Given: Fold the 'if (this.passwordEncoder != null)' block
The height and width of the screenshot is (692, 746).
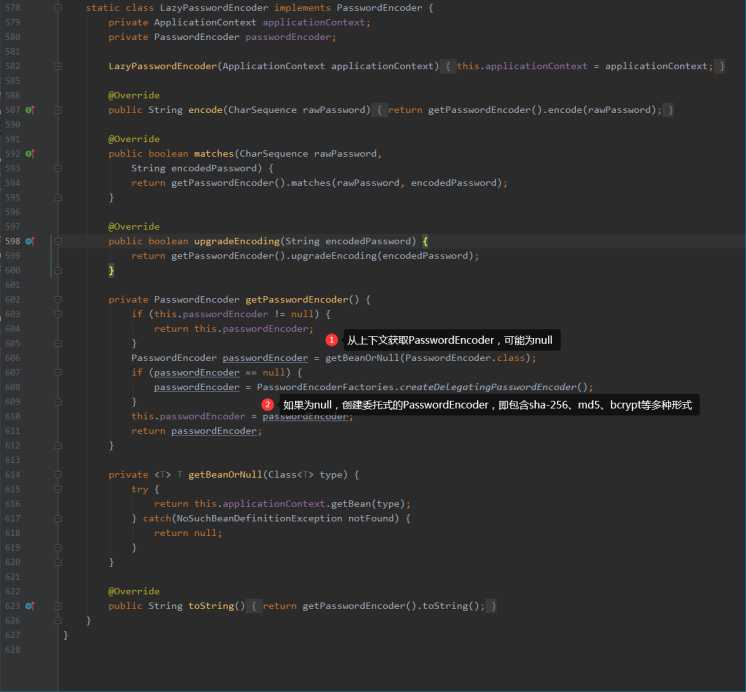Looking at the screenshot, I should [59, 314].
